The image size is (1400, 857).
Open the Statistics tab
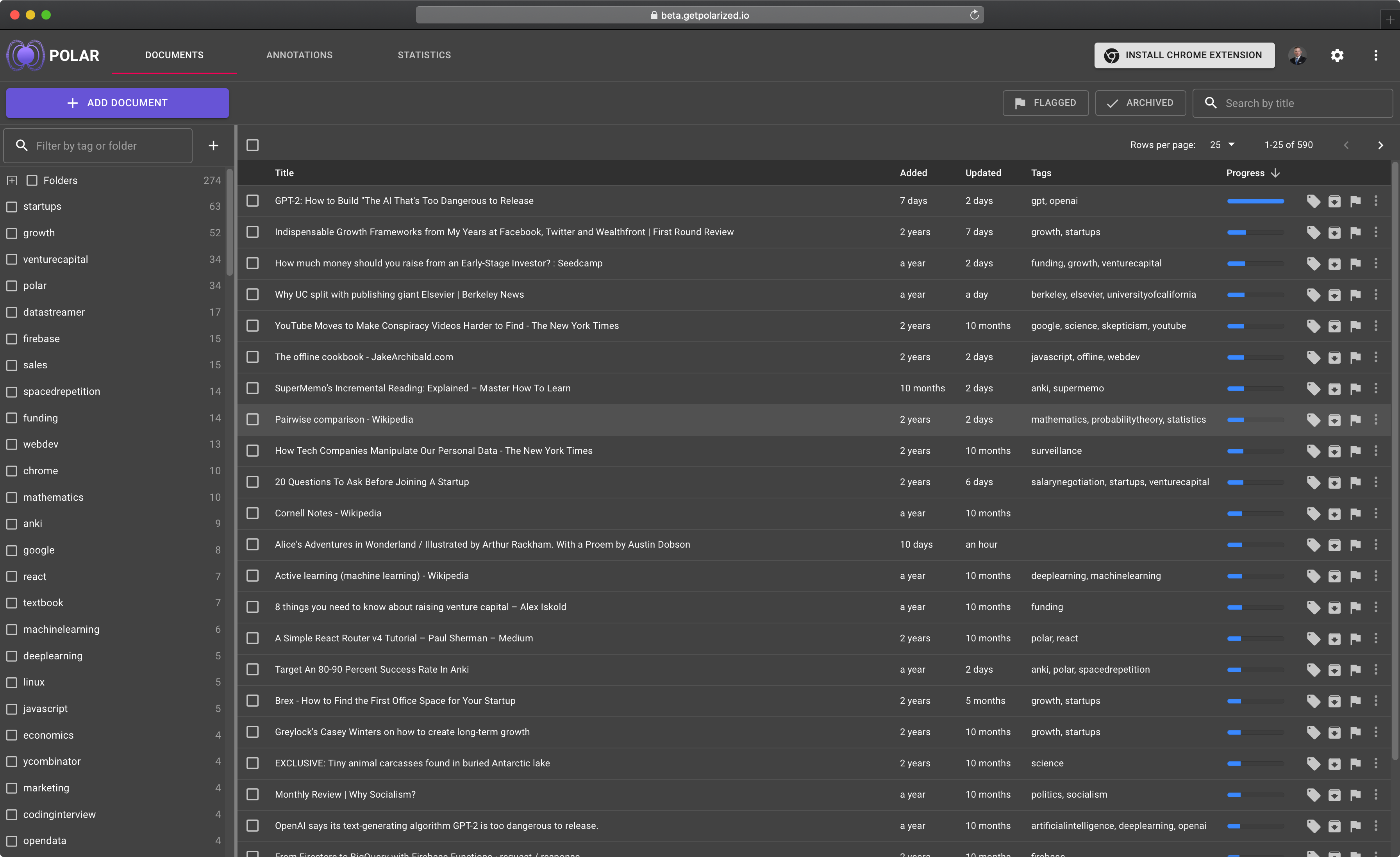click(424, 55)
